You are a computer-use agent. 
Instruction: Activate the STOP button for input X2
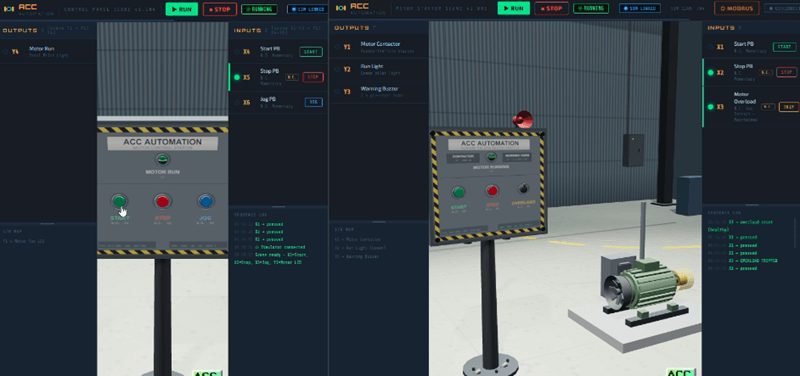[x=786, y=72]
